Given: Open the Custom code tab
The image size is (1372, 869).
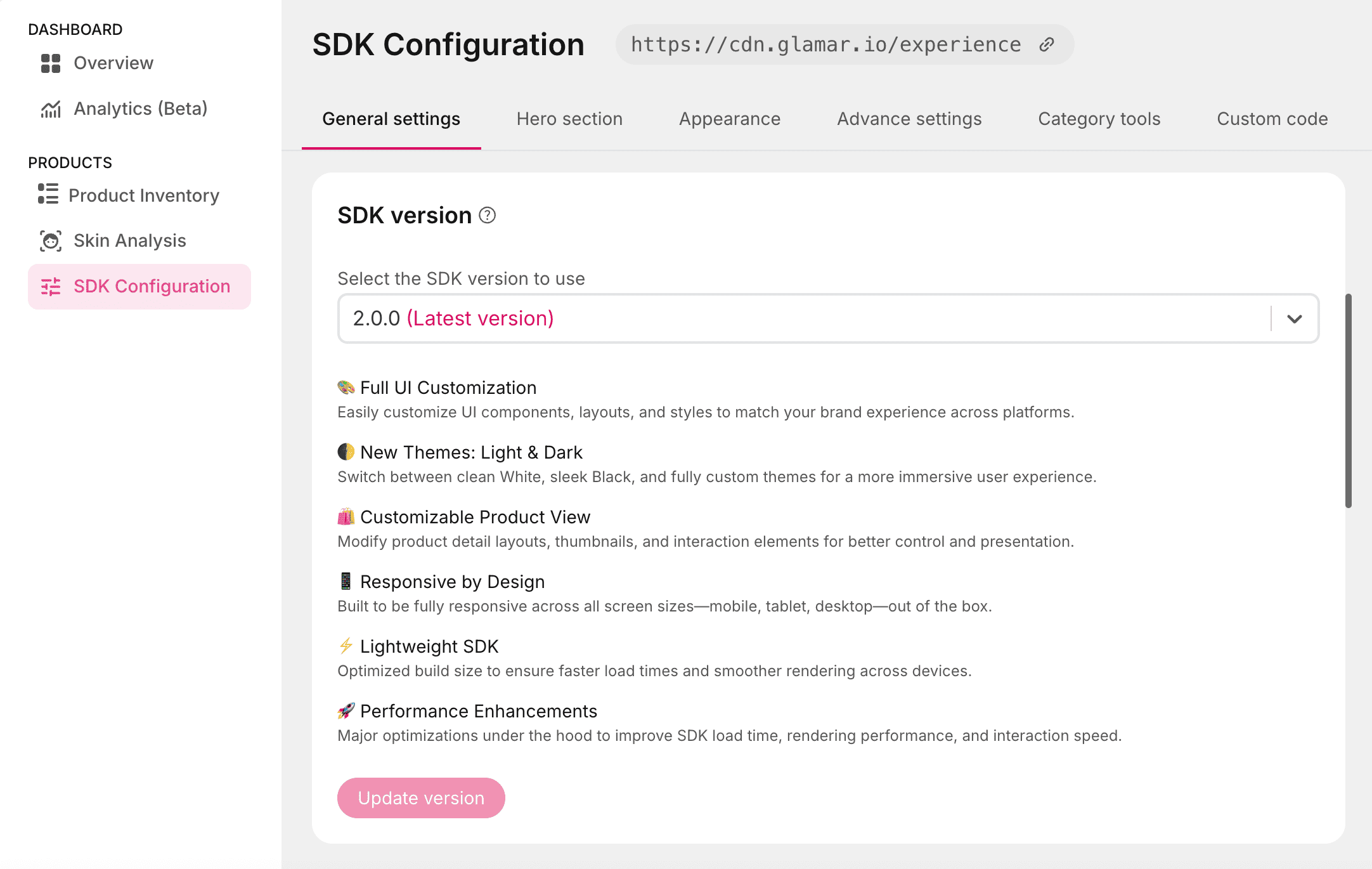Looking at the screenshot, I should (1272, 119).
